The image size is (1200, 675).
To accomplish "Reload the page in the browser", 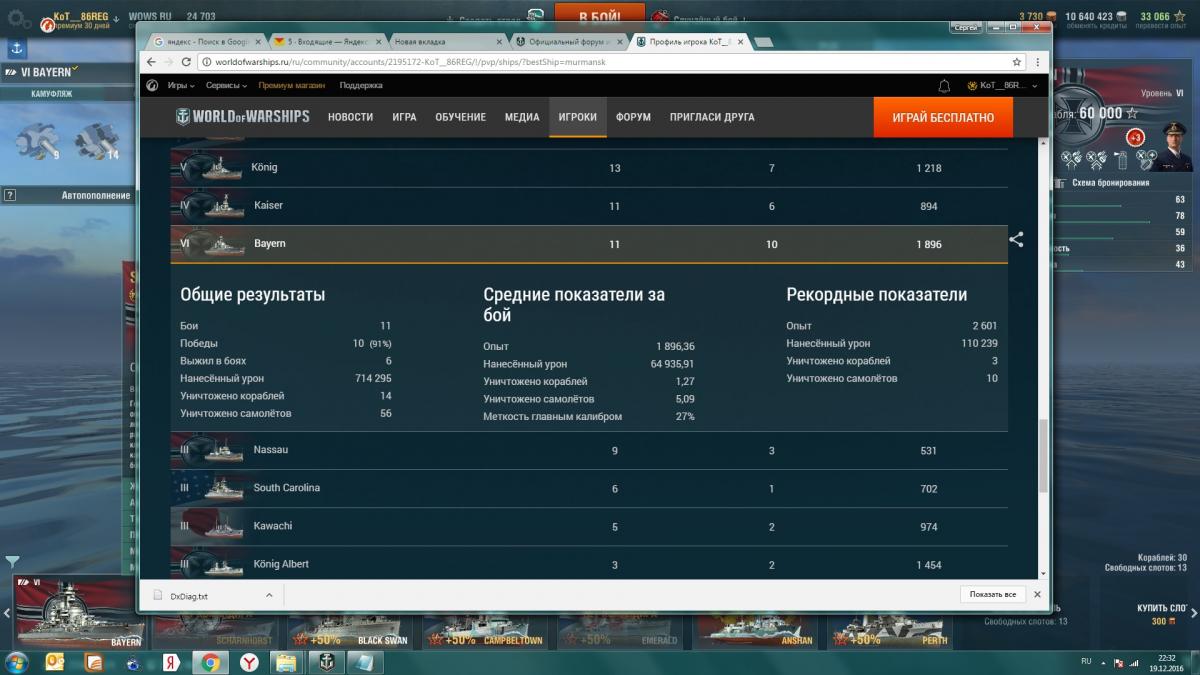I will [x=186, y=62].
